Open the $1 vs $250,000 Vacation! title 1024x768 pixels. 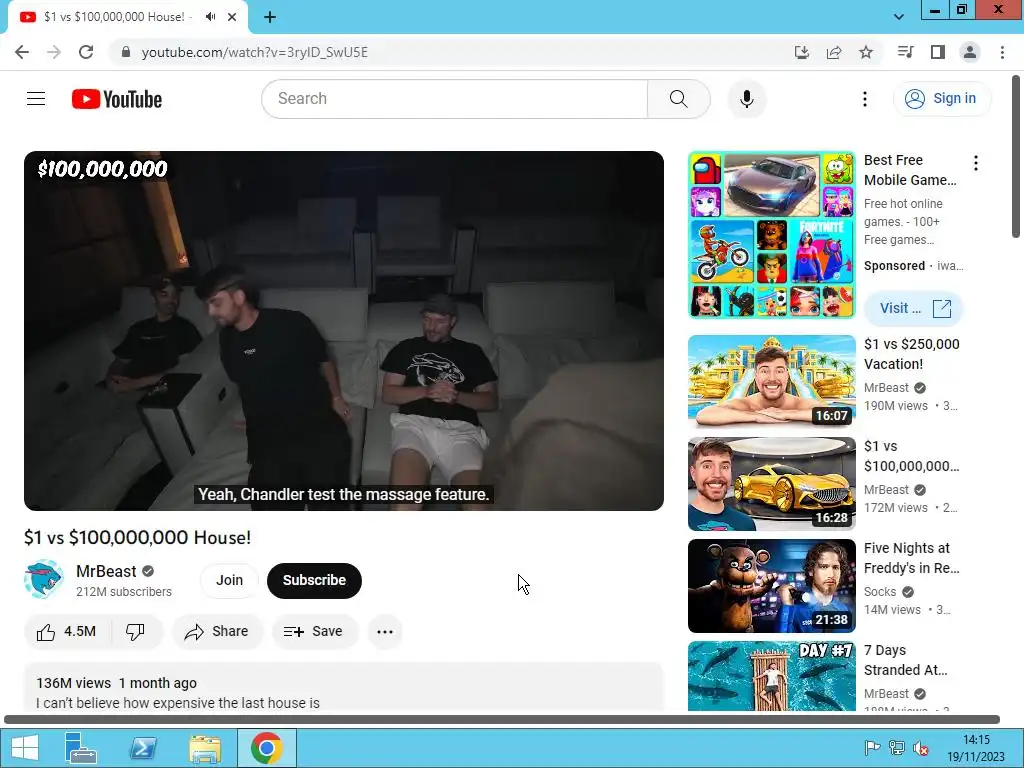[912, 354]
